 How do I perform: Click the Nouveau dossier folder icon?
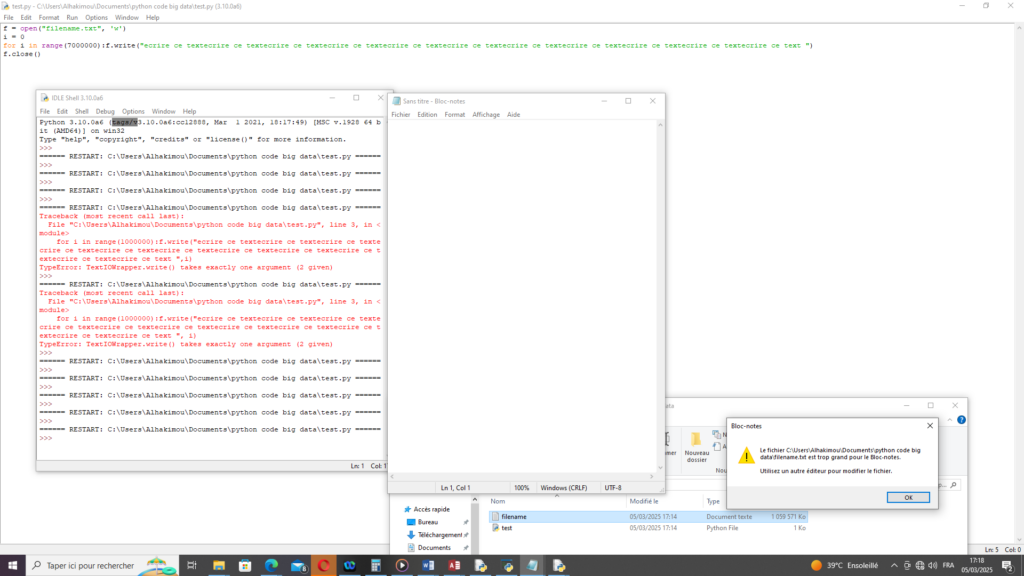coord(696,440)
